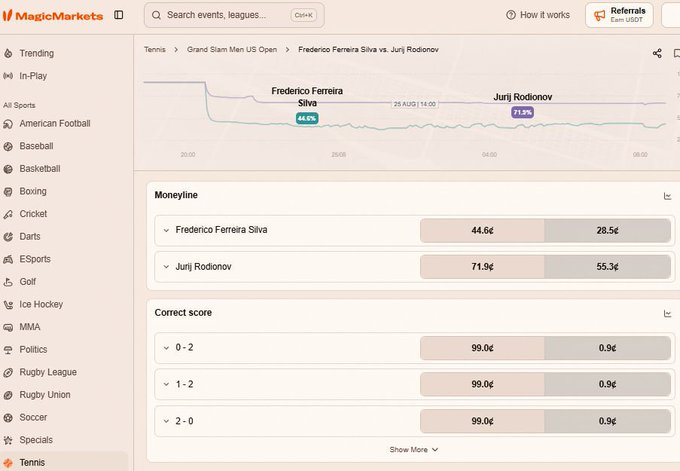Click the MagicMarkets logo
Viewport: 680px width, 471px height.
click(53, 16)
